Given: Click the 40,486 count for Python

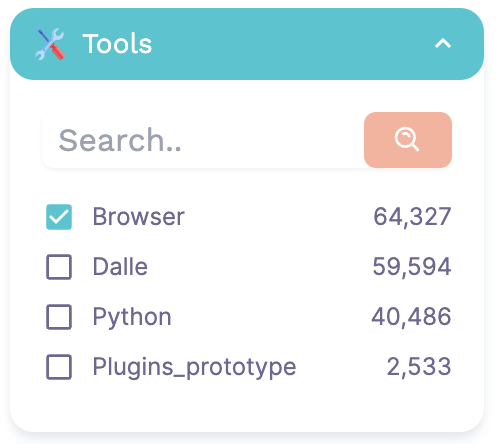Looking at the screenshot, I should click(x=412, y=317).
